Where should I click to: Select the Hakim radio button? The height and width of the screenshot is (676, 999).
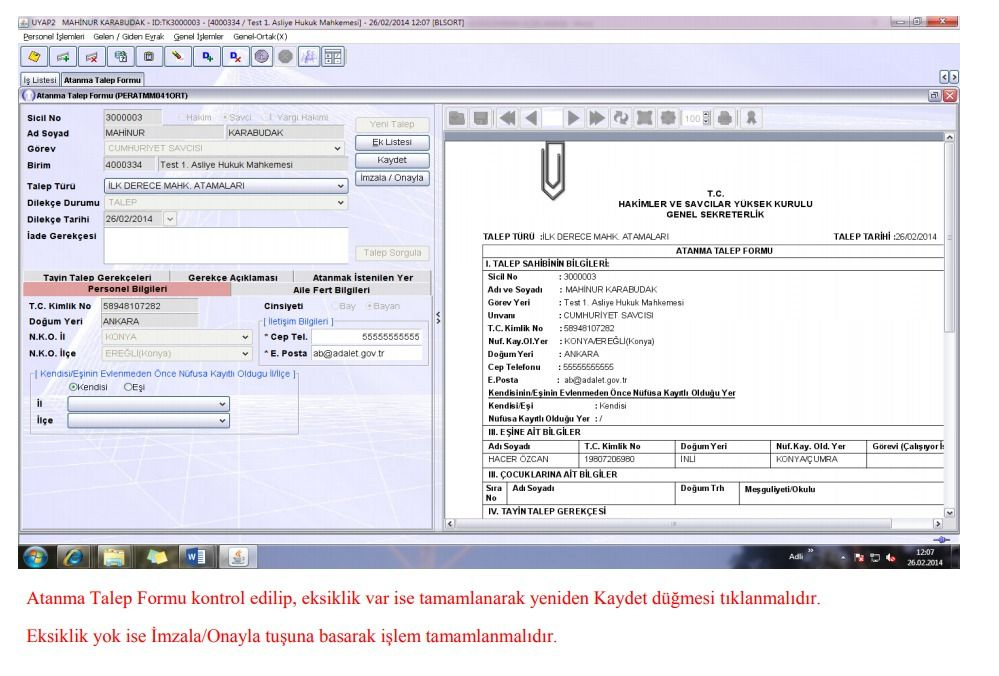[x=195, y=117]
